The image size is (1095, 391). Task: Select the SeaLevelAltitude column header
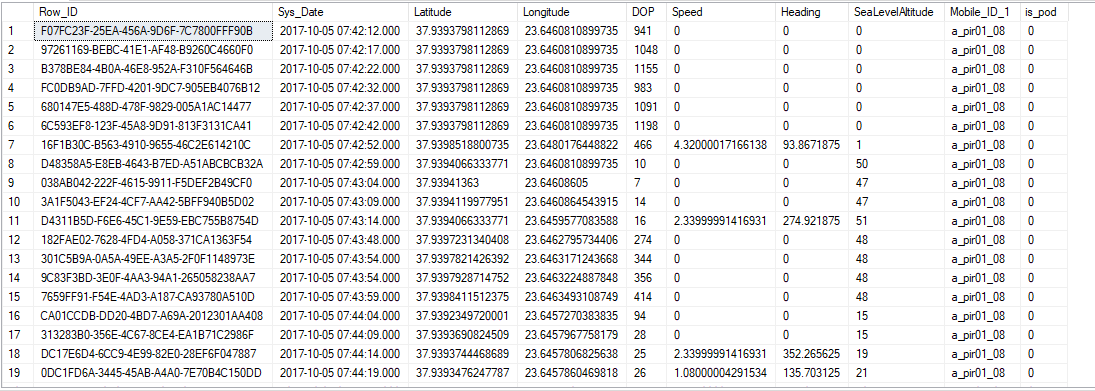pyautogui.click(x=897, y=12)
